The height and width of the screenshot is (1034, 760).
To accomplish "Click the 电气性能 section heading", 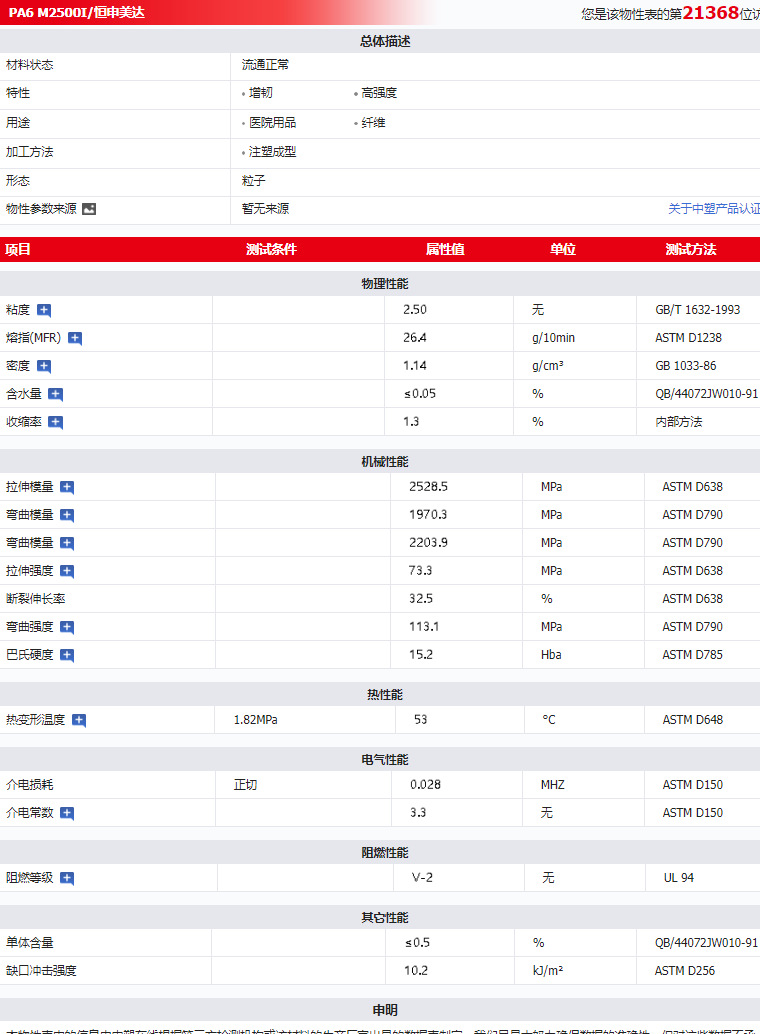I will (x=385, y=760).
